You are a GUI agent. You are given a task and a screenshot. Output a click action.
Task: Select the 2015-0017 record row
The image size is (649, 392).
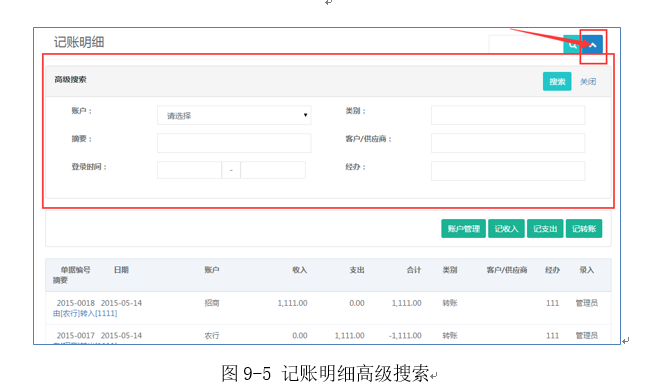(x=328, y=335)
